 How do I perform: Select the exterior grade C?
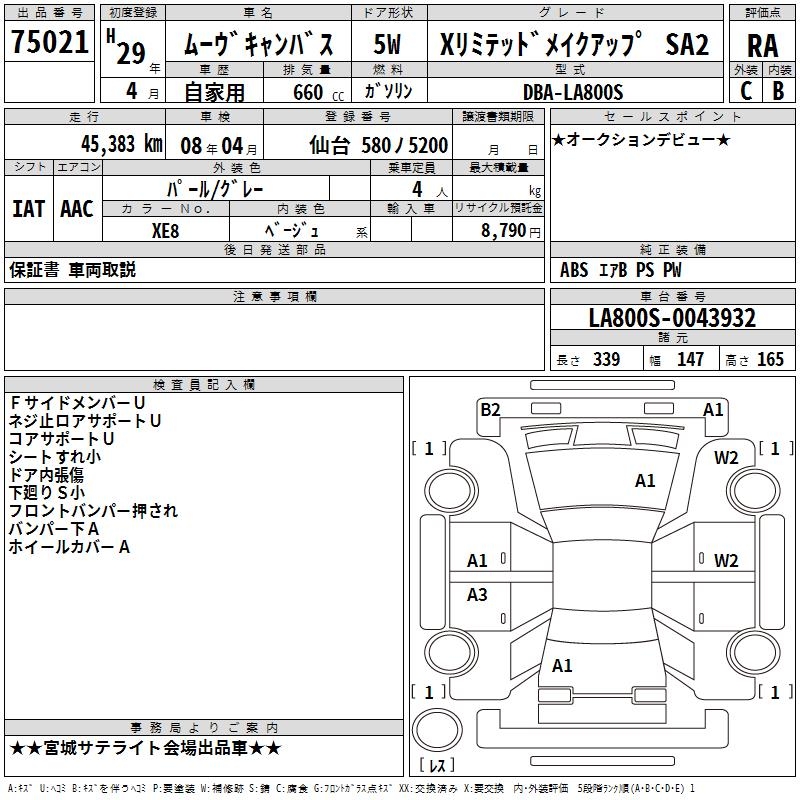coord(746,91)
